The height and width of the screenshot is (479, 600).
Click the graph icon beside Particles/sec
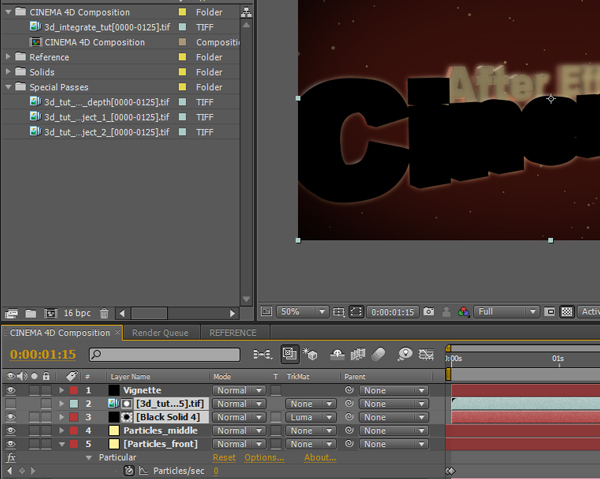click(143, 471)
